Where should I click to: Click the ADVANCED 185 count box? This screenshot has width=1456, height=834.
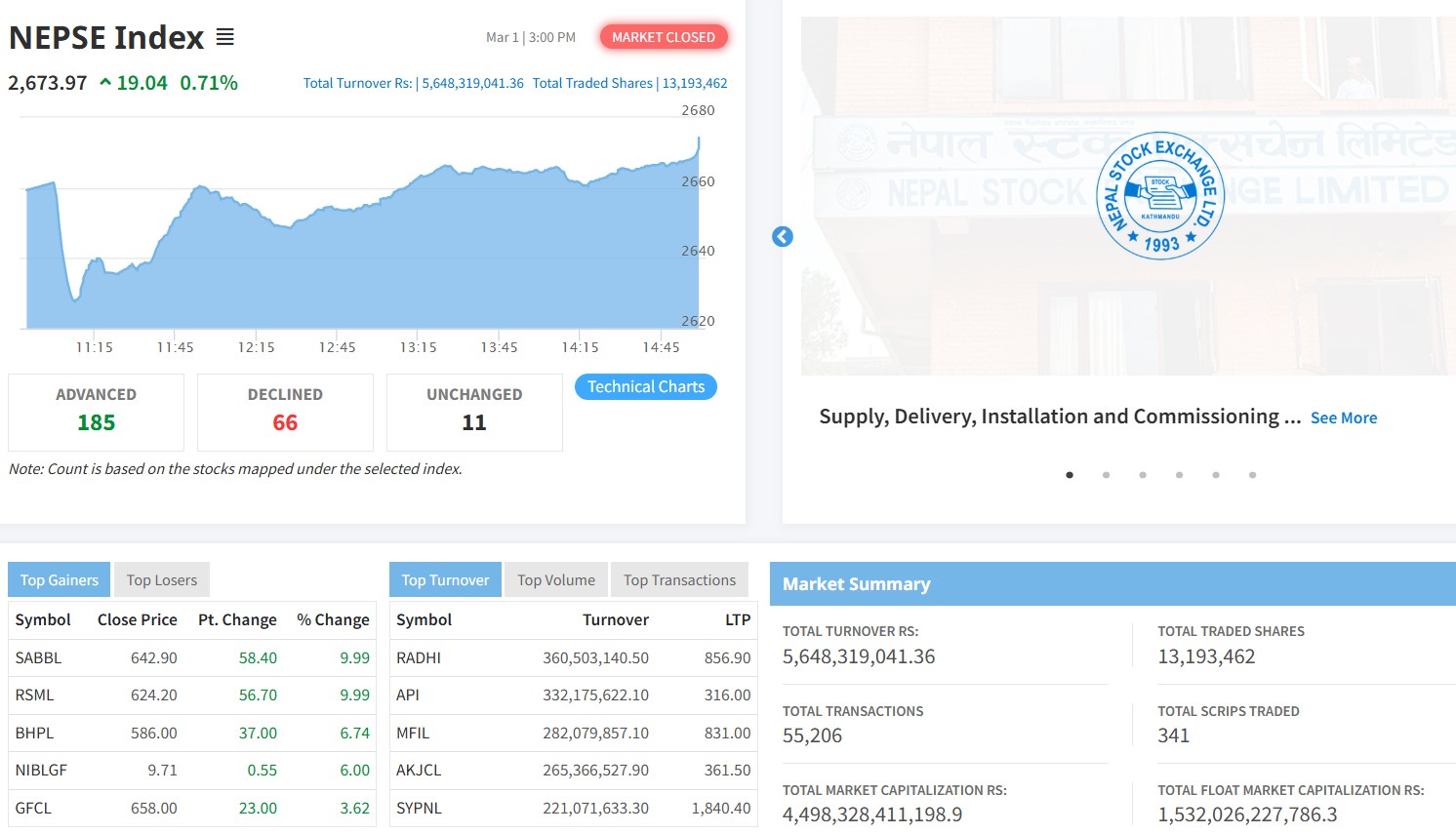click(x=96, y=412)
